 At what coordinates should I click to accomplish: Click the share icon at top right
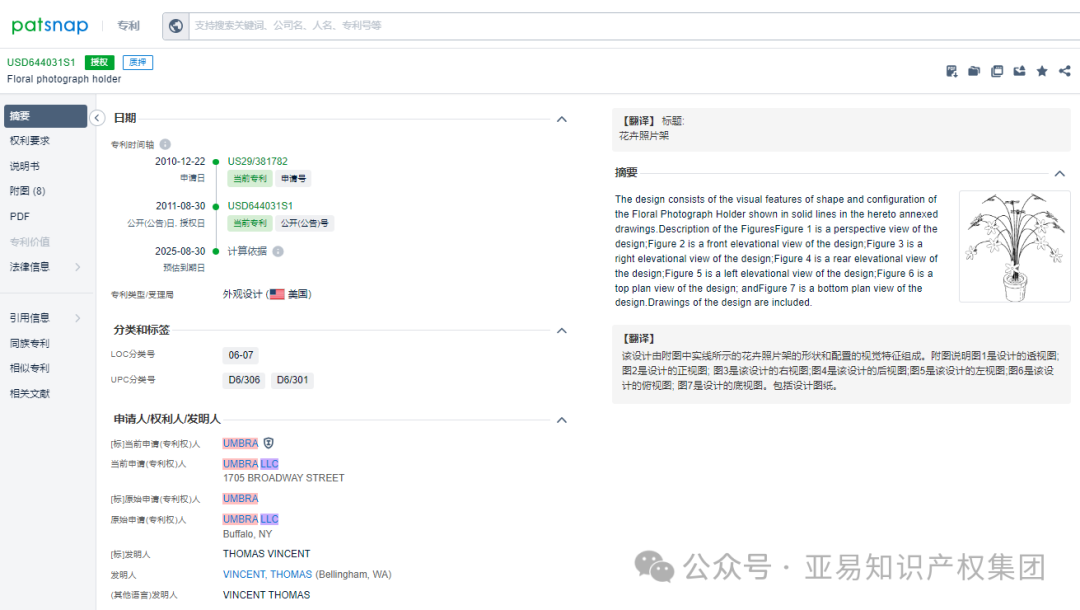coord(1065,71)
